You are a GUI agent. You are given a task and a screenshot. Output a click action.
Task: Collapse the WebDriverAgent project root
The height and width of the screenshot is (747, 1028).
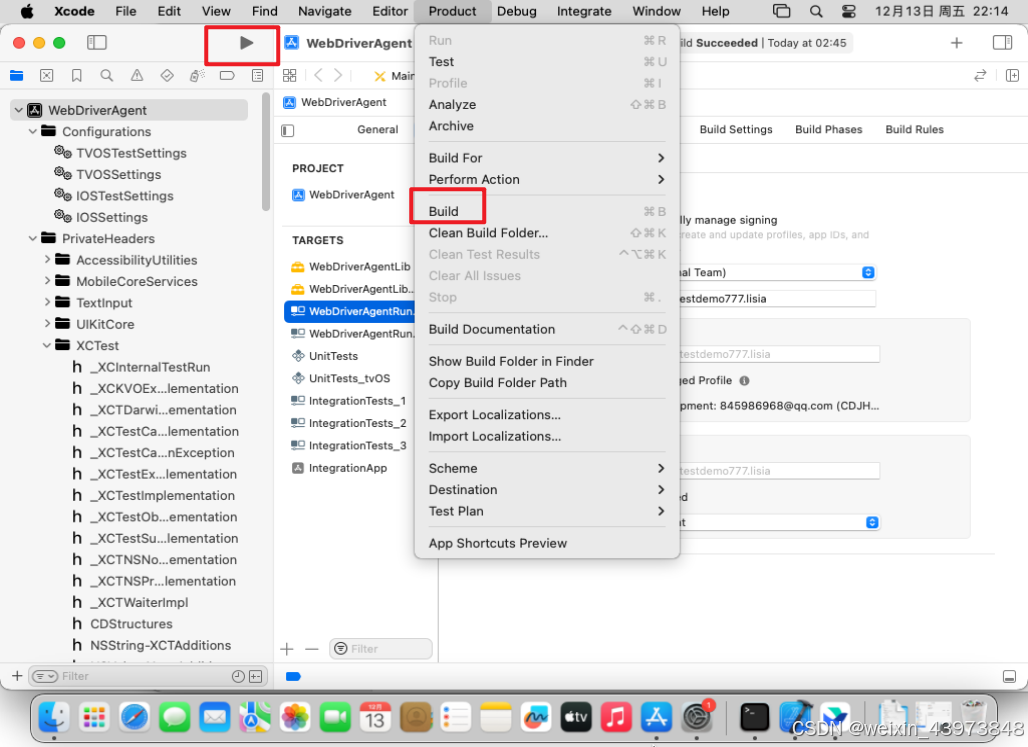coord(18,110)
